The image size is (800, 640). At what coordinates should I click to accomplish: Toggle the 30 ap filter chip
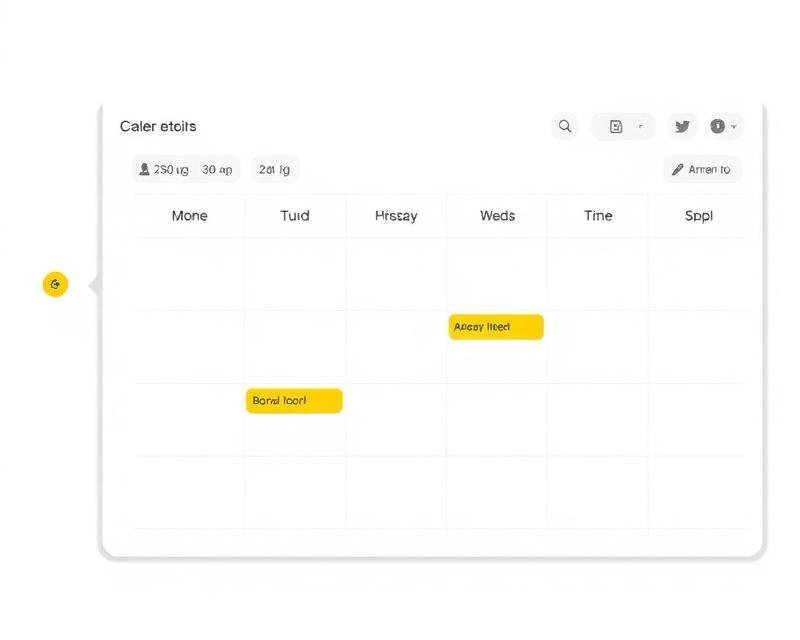click(x=217, y=169)
